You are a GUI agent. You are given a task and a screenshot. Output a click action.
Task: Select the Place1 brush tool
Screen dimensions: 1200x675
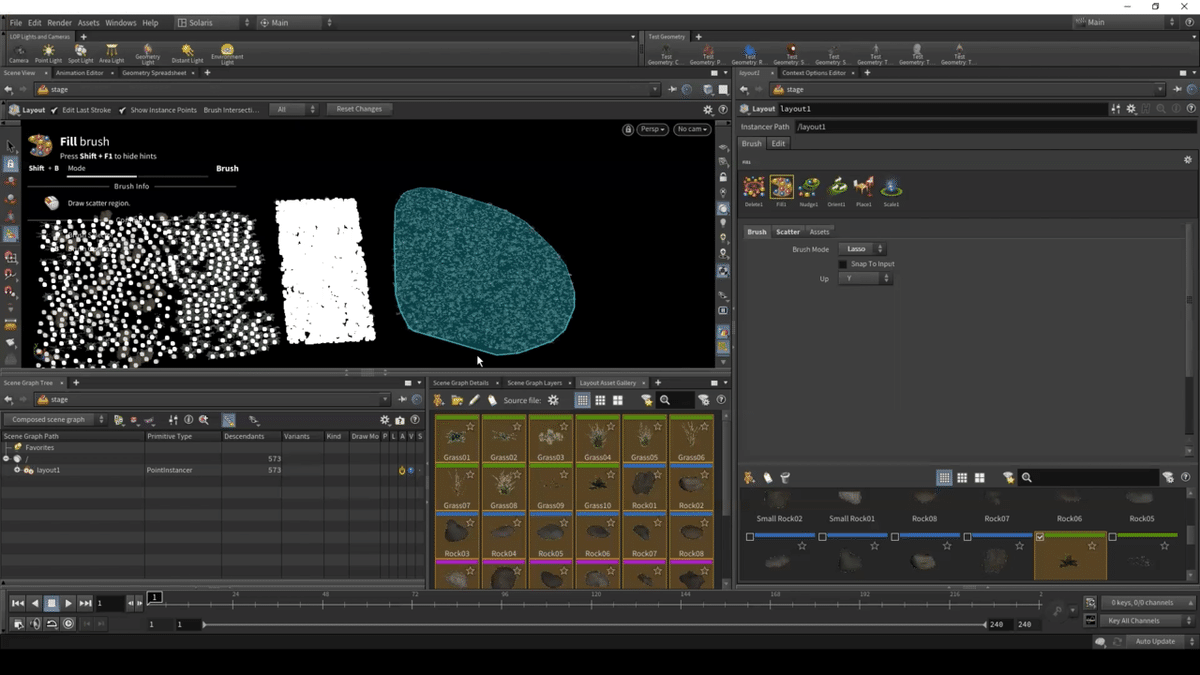pyautogui.click(x=864, y=187)
